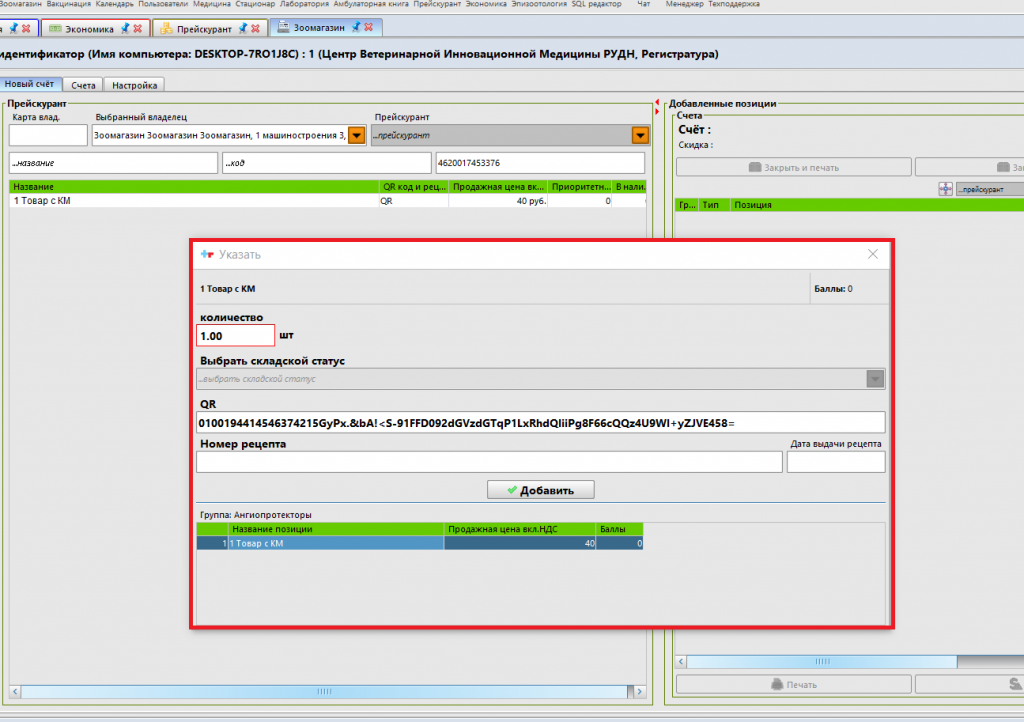
Task: Expand the Прейскурант dropdown with orange arrow
Action: [640, 136]
